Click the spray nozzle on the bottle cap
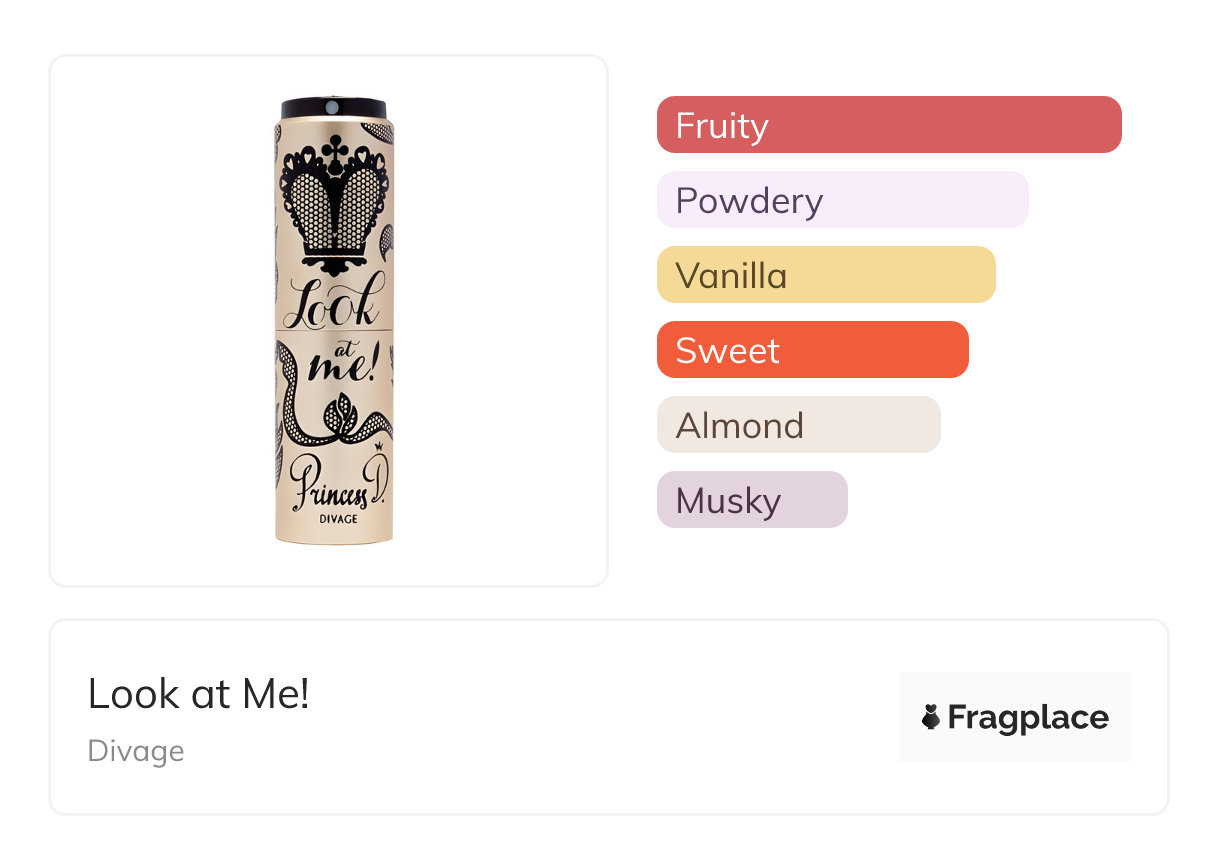The width and height of the screenshot is (1218, 864). [333, 105]
